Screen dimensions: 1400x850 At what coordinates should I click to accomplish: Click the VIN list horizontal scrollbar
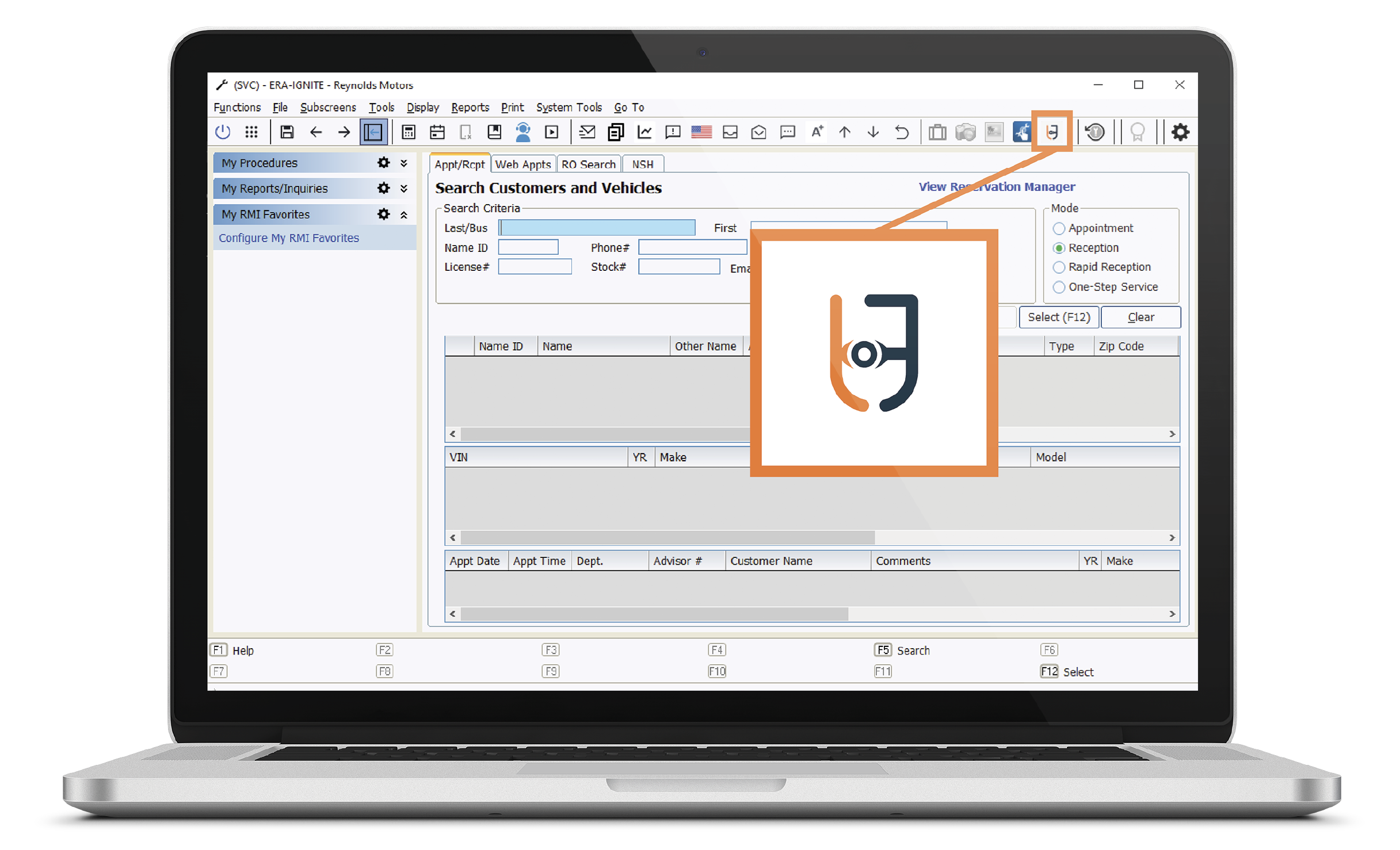(667, 538)
